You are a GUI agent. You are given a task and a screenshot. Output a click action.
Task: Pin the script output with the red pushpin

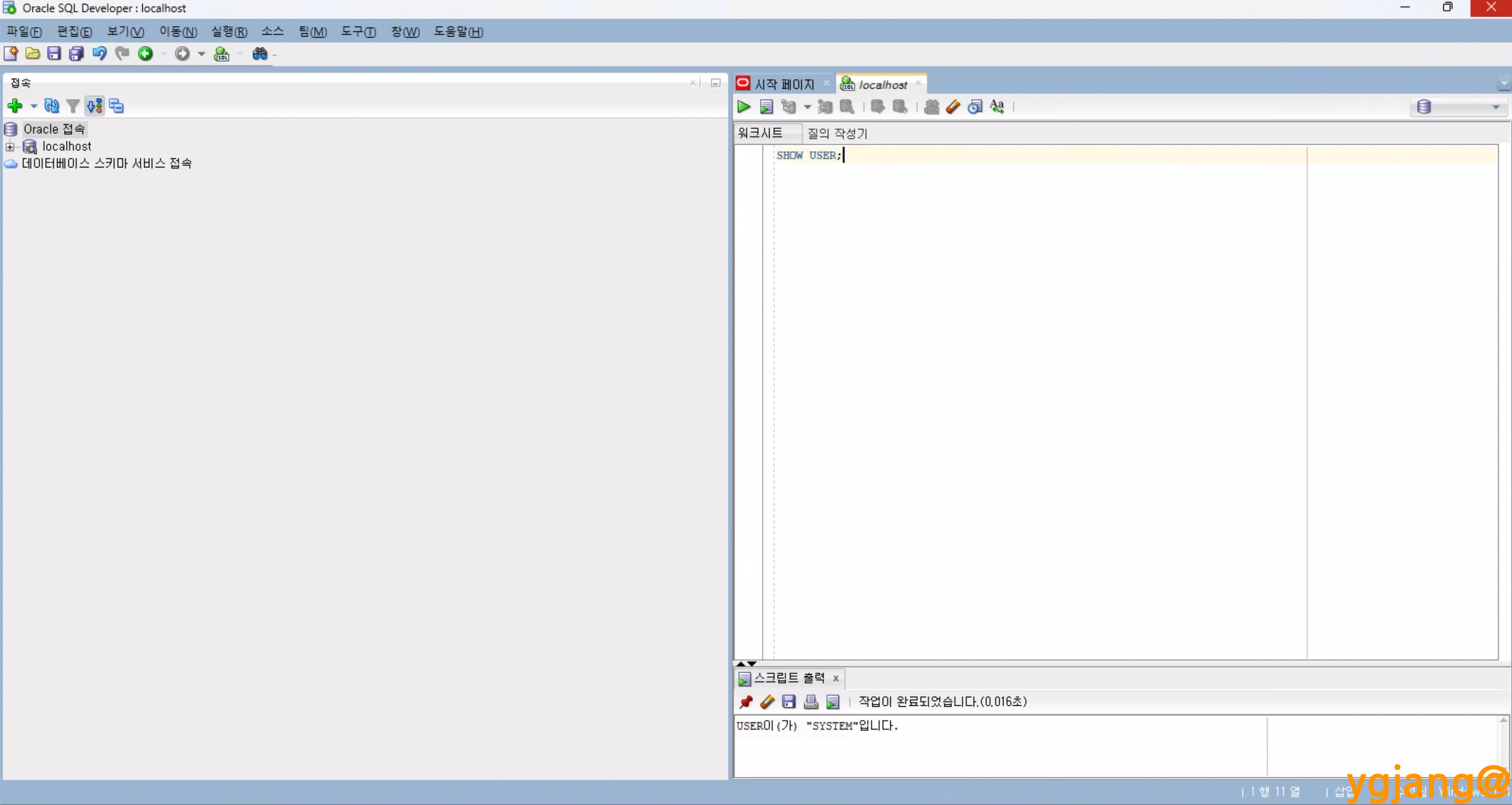click(x=745, y=702)
